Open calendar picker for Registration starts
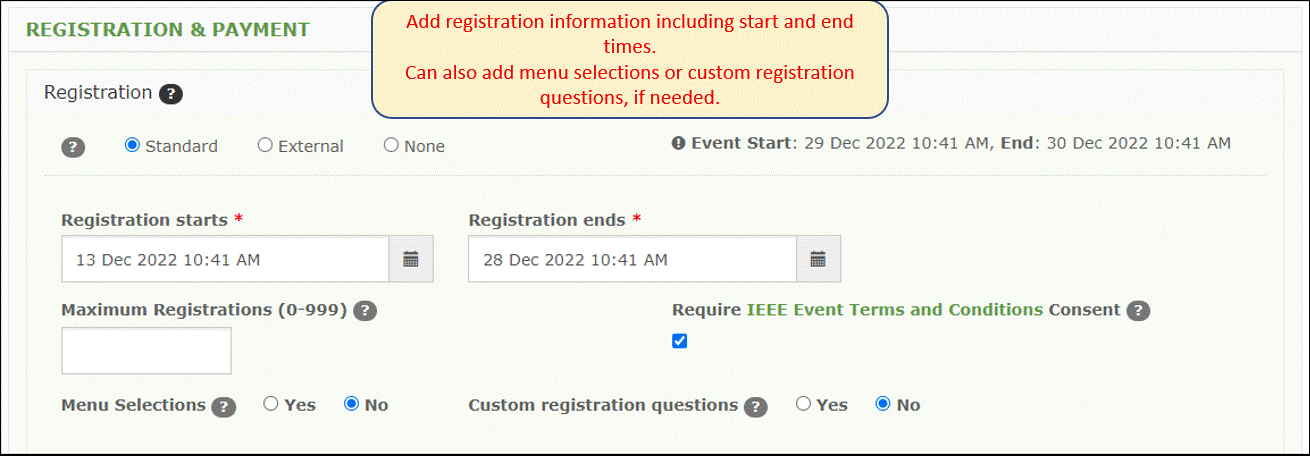 pos(410,259)
